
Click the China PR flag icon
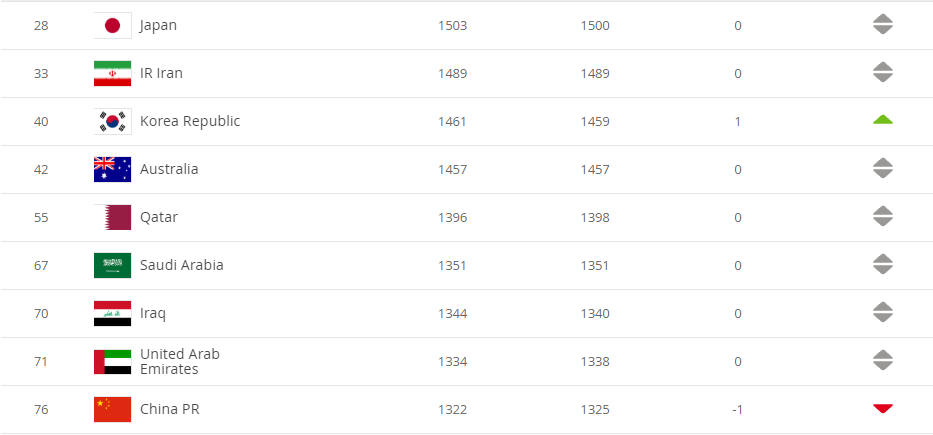[112, 409]
